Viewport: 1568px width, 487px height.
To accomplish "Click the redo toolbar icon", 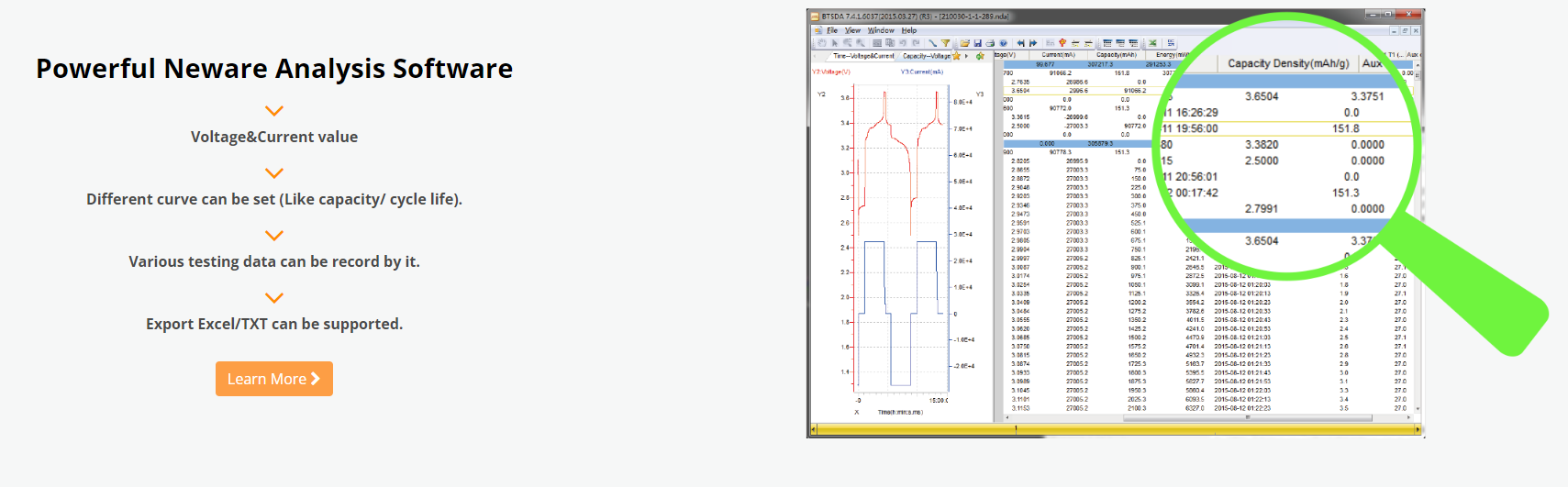I will pyautogui.click(x=916, y=43).
